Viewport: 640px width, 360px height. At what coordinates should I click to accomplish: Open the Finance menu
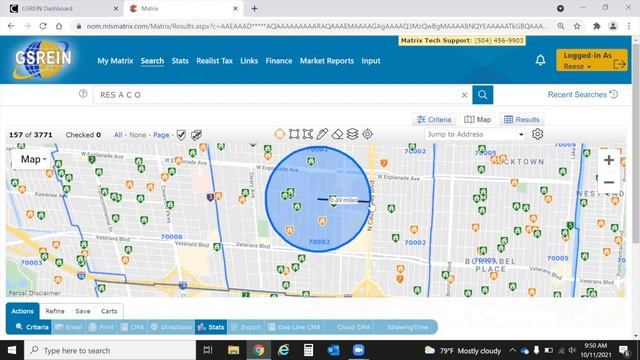coord(279,61)
